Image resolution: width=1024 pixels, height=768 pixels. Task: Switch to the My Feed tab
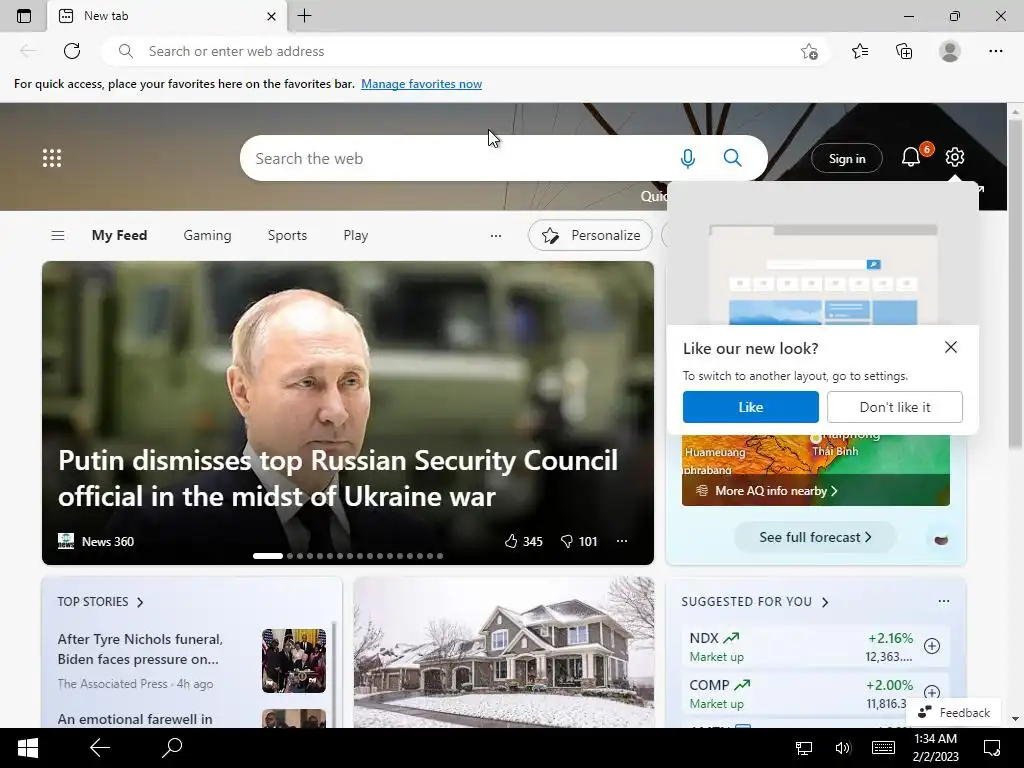tap(120, 235)
